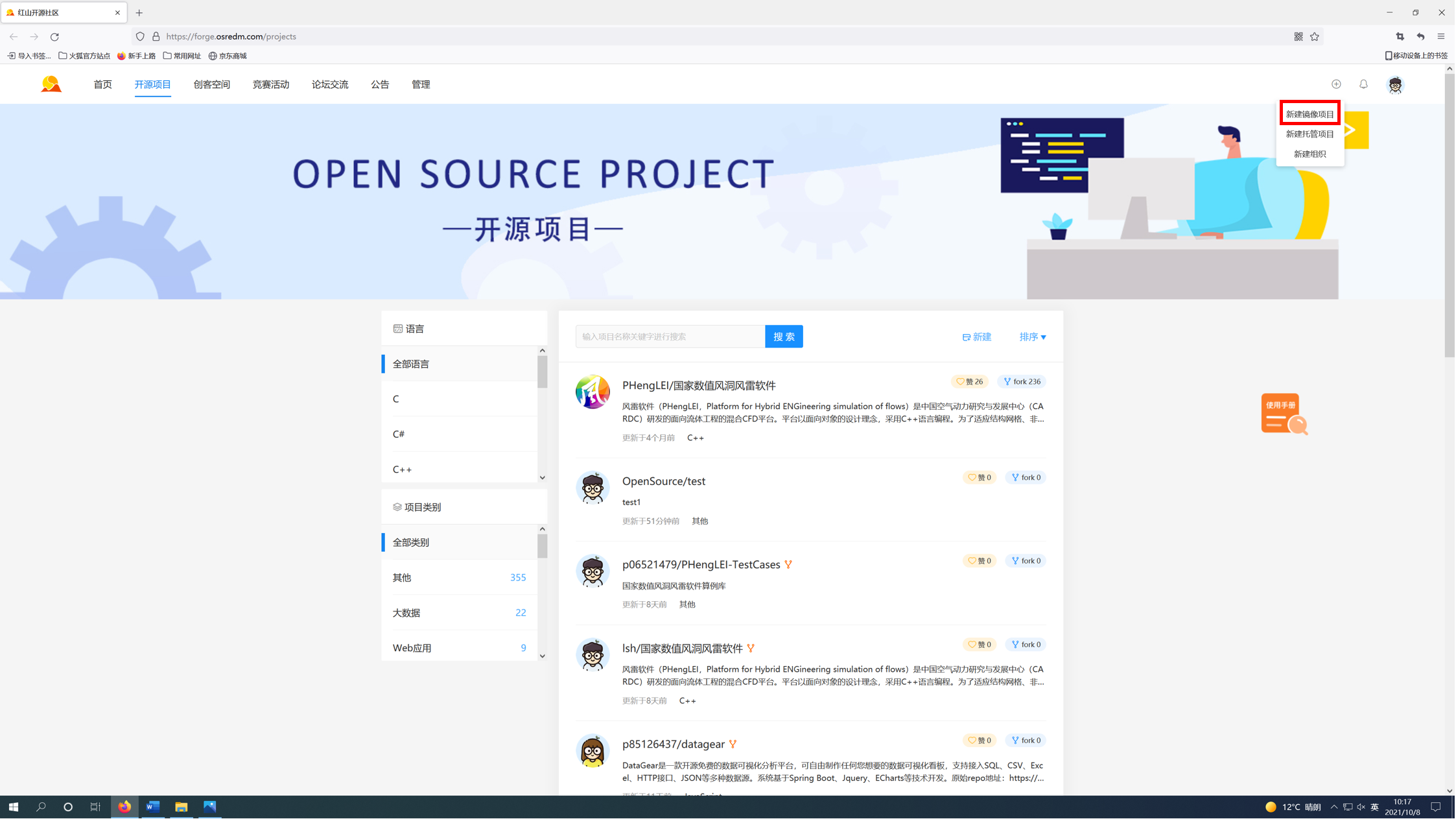Open a new browser tab
This screenshot has width=1456, height=819.
click(x=139, y=13)
